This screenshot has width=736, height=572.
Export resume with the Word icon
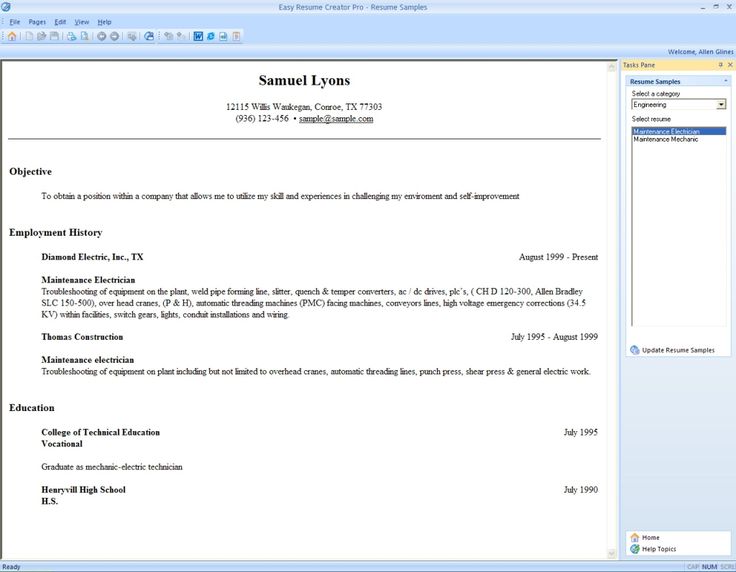click(198, 36)
